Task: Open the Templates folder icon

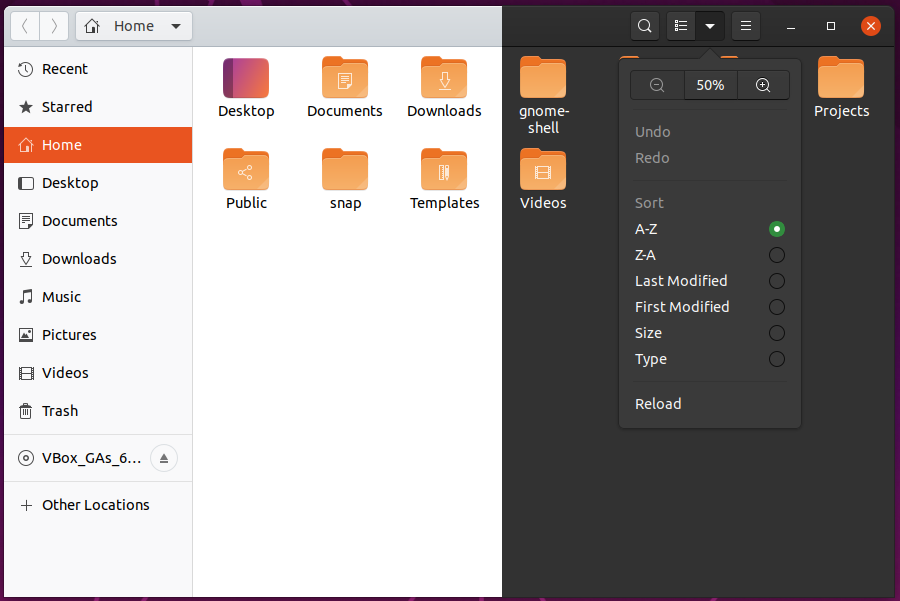Action: tap(444, 170)
